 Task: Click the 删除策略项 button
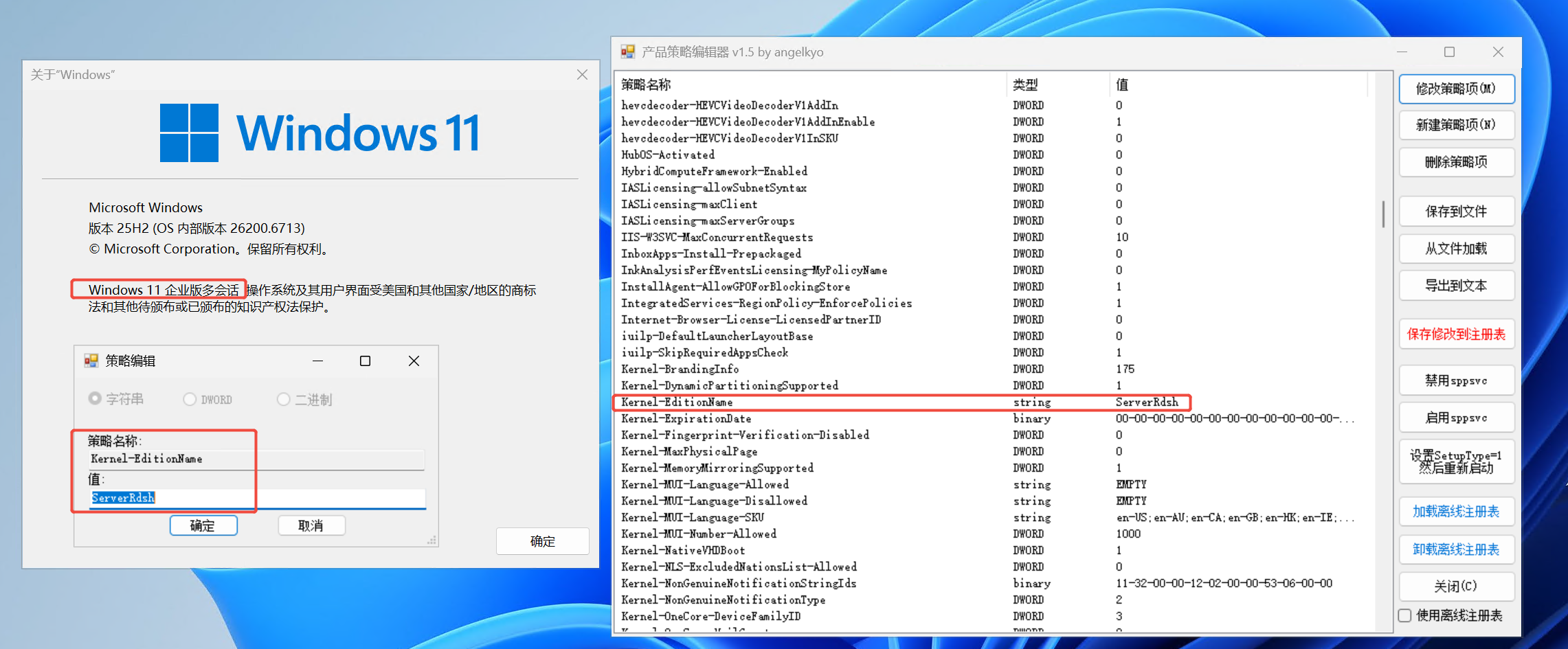[1457, 162]
